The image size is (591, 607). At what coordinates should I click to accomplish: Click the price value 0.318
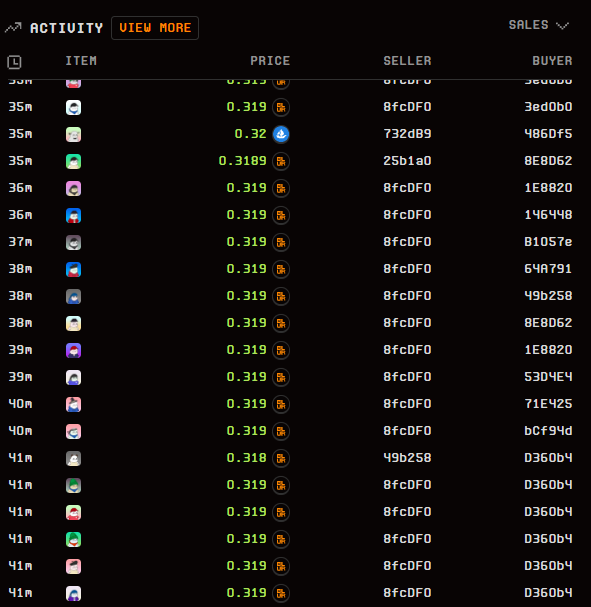[247, 458]
